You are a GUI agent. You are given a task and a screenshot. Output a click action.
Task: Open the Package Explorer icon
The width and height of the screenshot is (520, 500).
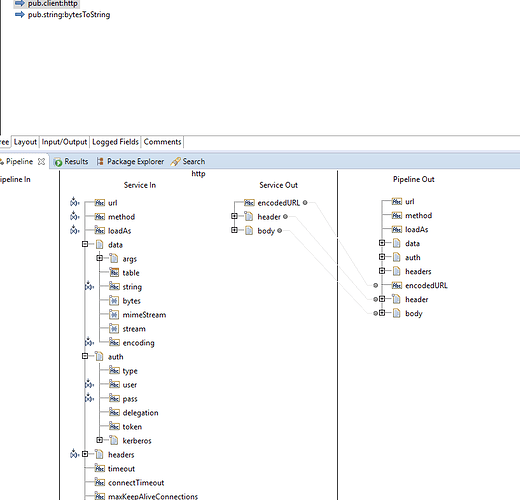100,162
